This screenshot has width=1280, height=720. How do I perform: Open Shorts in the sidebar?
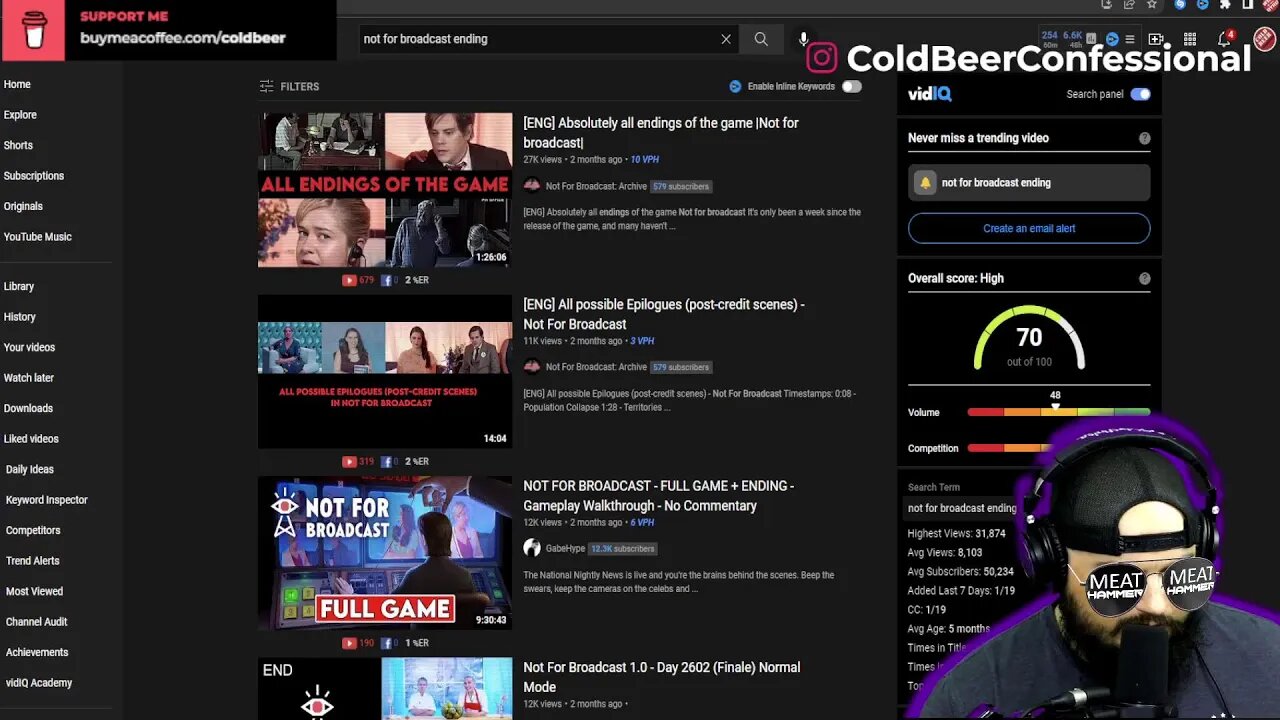(x=18, y=145)
